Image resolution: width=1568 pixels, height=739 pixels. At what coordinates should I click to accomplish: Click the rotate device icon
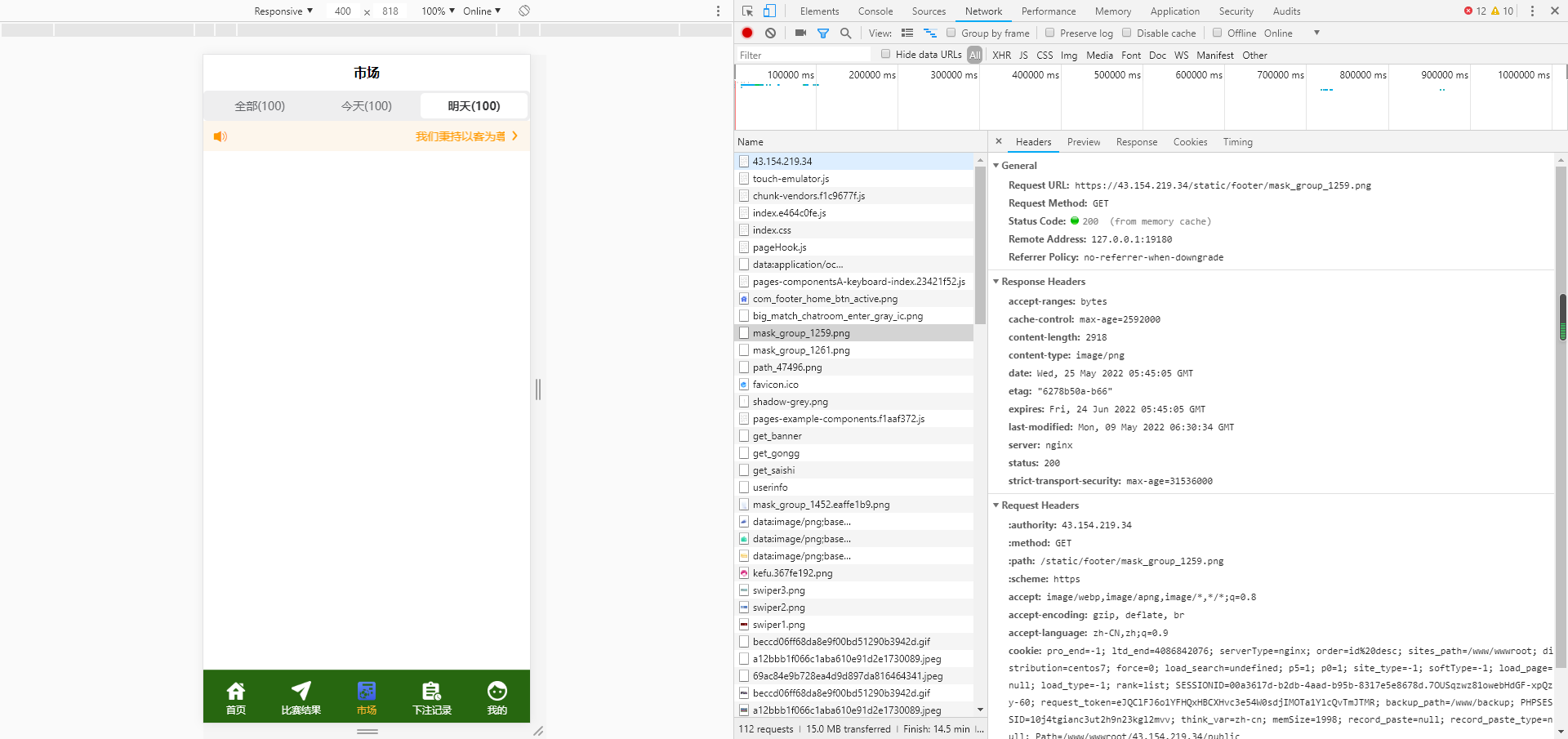pos(524,11)
